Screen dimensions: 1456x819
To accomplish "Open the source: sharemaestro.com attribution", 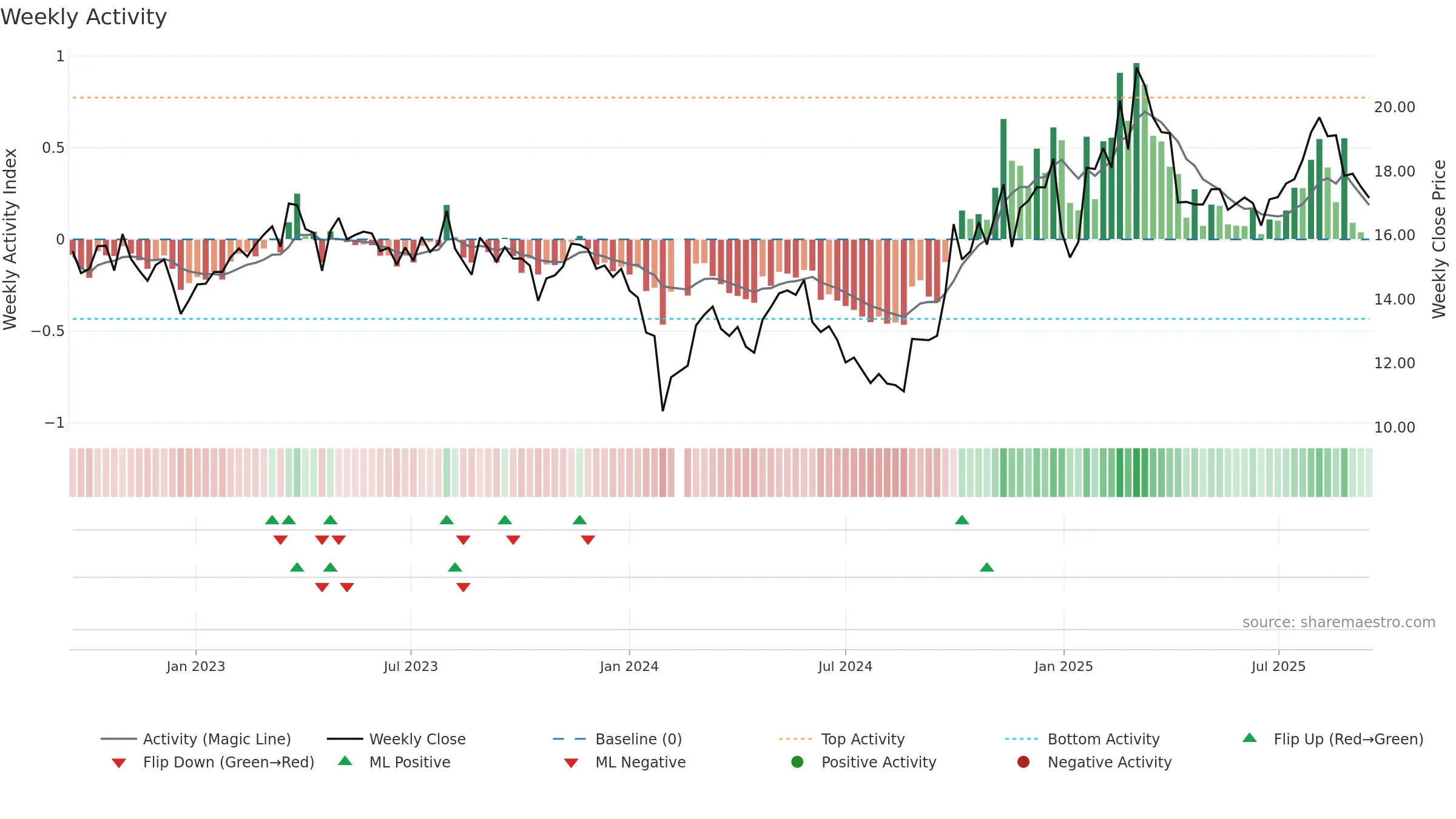I will [x=1339, y=622].
